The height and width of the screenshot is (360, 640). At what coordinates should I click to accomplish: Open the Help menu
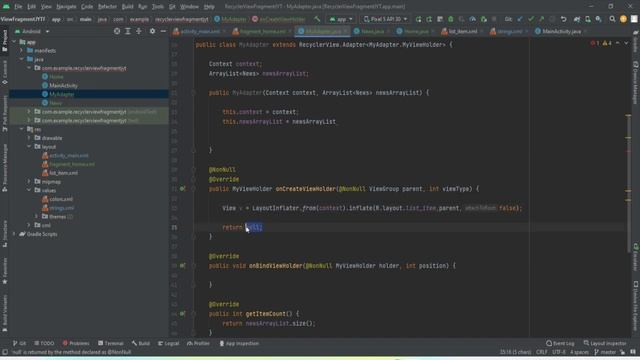[x=209, y=7]
